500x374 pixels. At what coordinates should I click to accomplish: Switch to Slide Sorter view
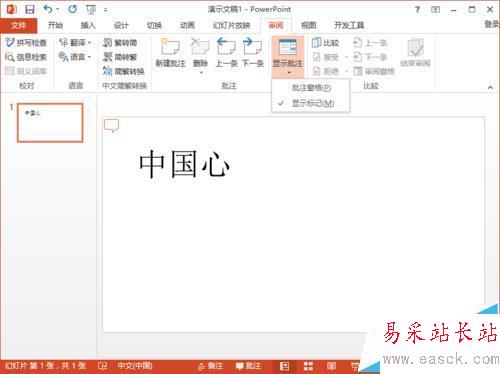click(x=308, y=366)
